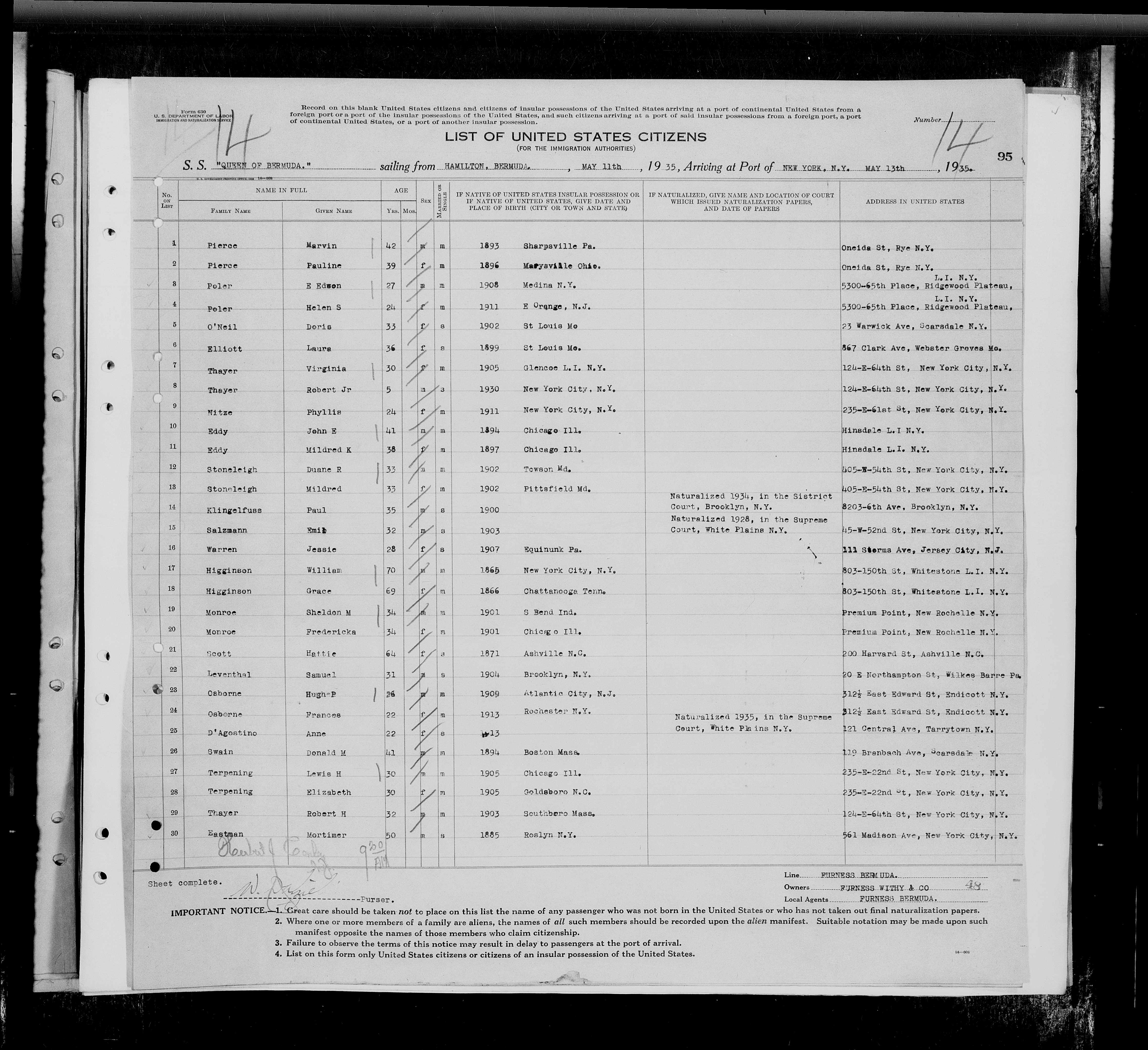Click birthplace 'Boston Mass.'
1148x1050 pixels.
pos(552,753)
